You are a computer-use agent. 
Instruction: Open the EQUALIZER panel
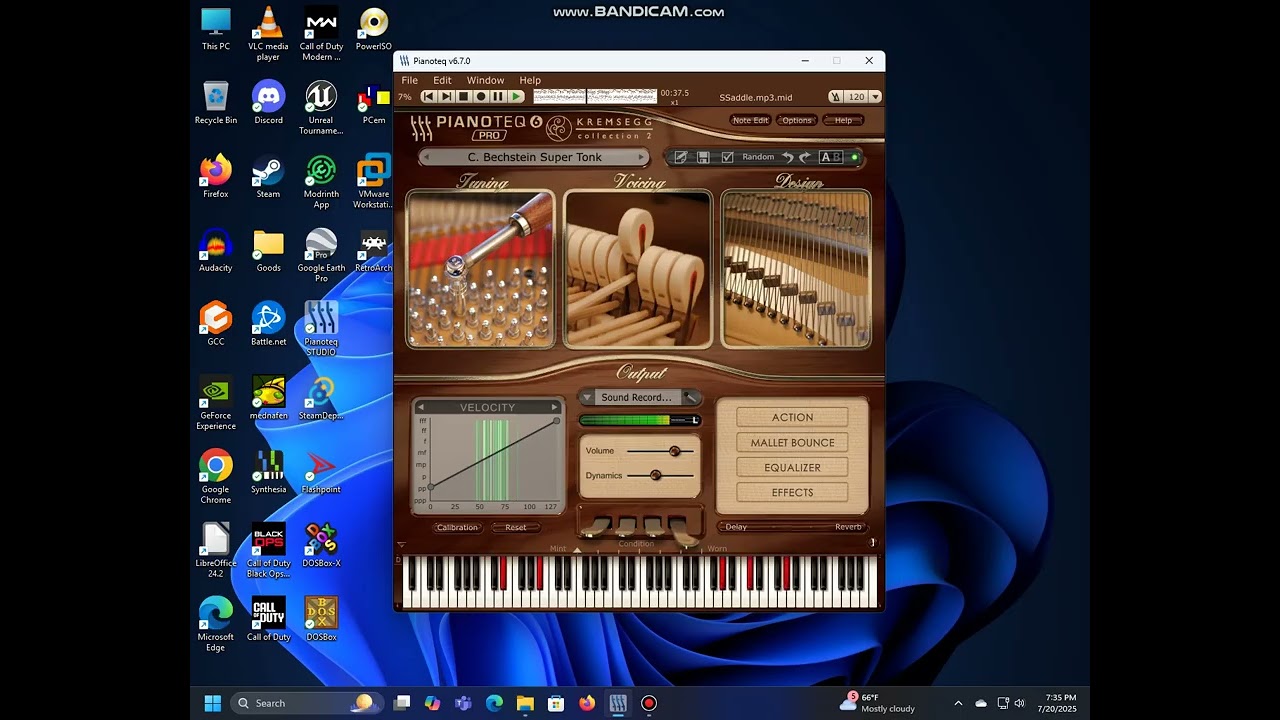[x=792, y=467]
